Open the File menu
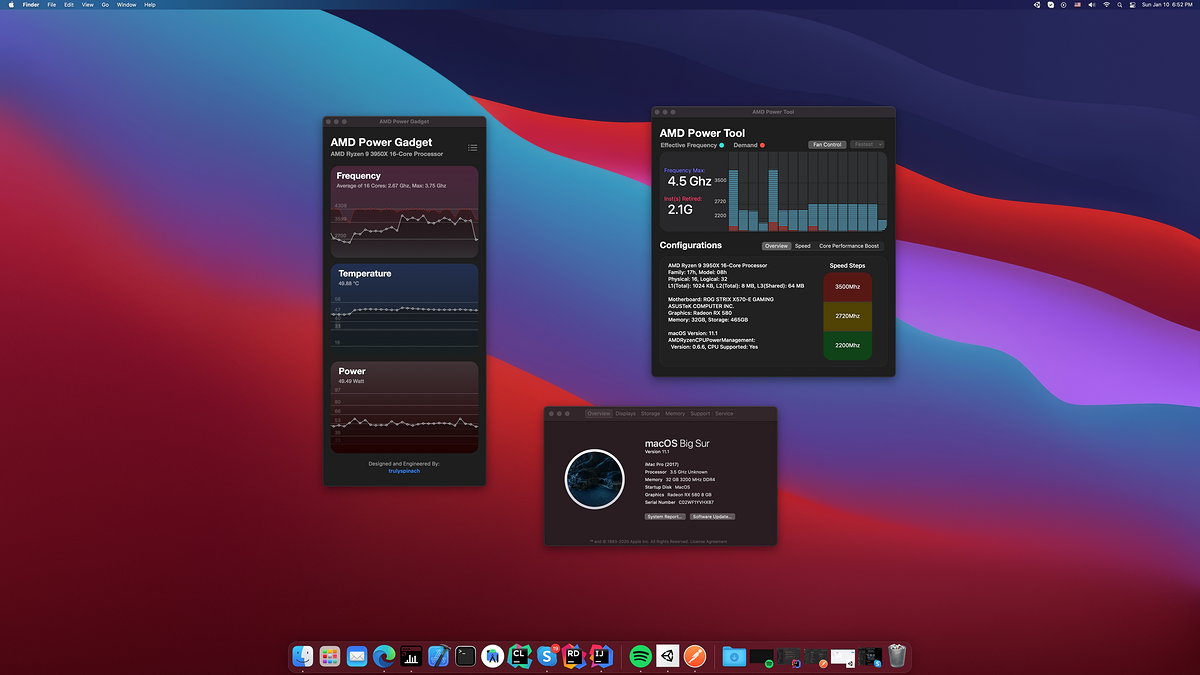 (52, 5)
